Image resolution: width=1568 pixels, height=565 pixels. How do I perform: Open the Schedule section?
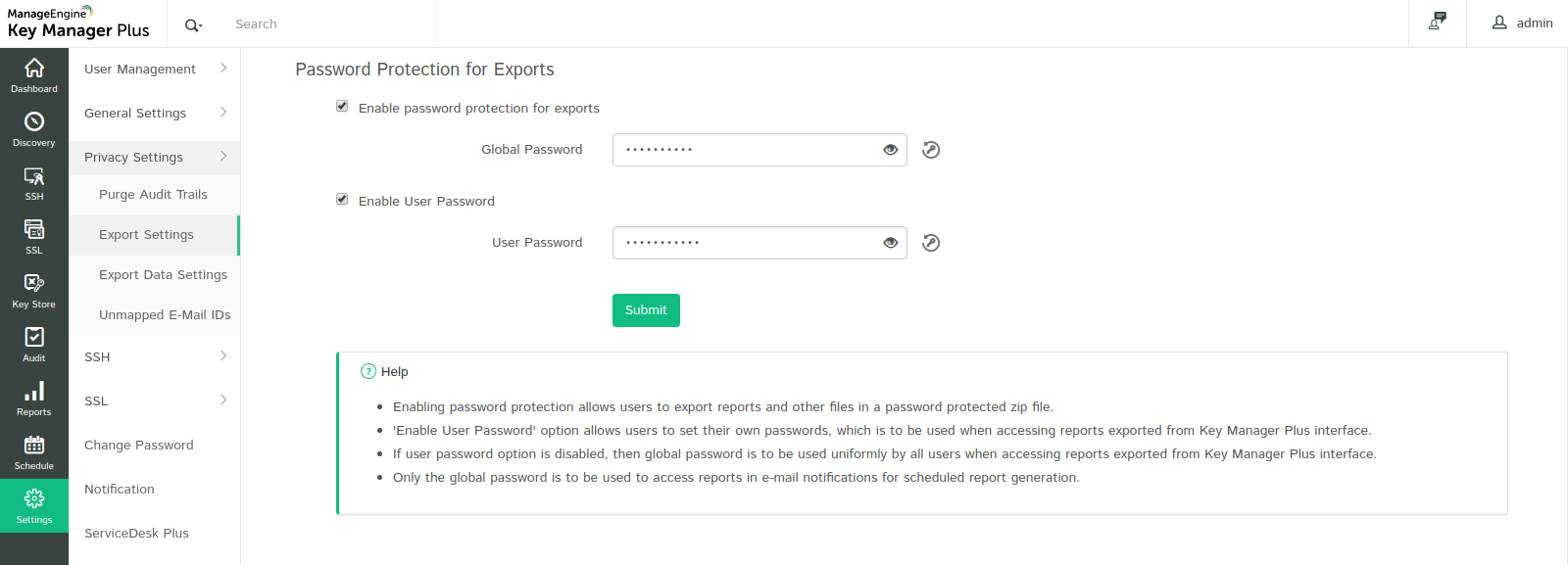pos(34,451)
